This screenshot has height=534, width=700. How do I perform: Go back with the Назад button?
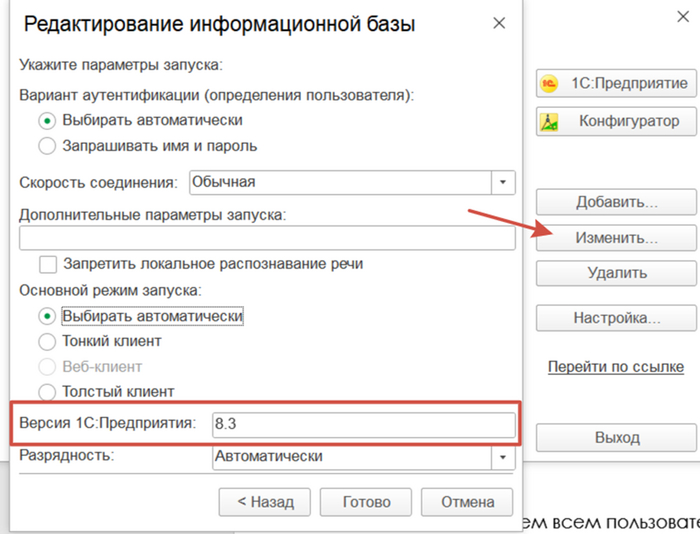click(x=265, y=502)
